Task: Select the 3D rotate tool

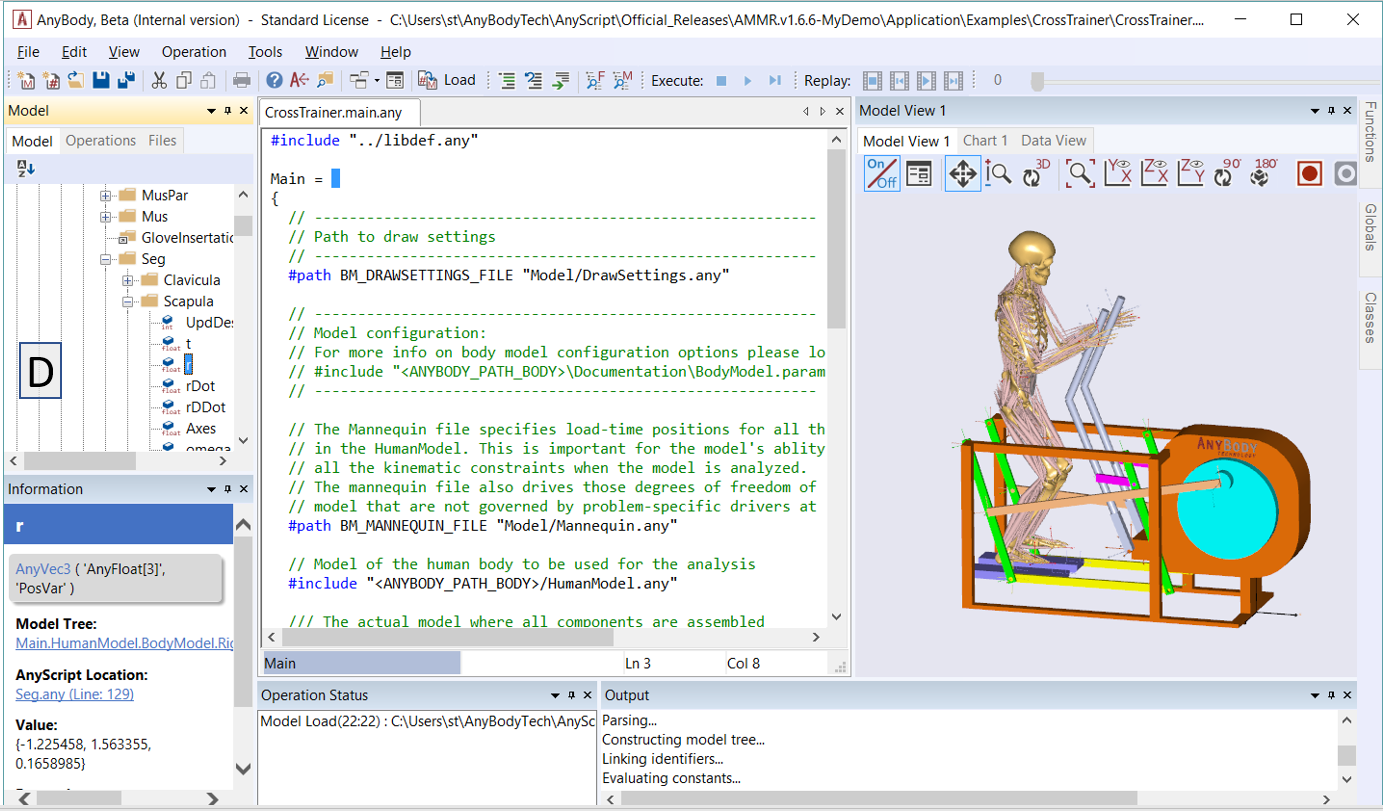Action: [1036, 174]
